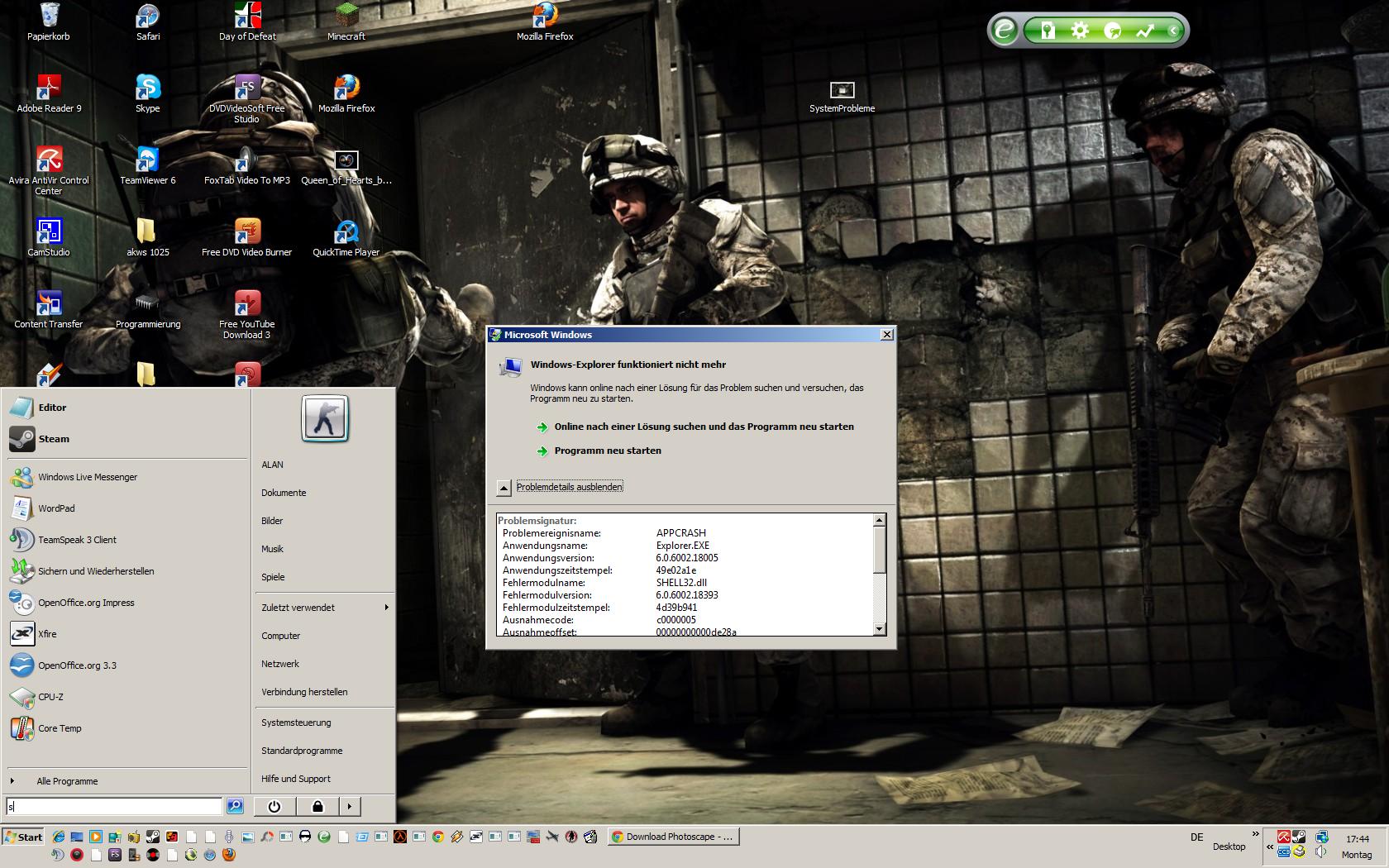Expand the Zuletzt verwendet submenu arrow
Screen dimensions: 1389x868
(x=386, y=608)
